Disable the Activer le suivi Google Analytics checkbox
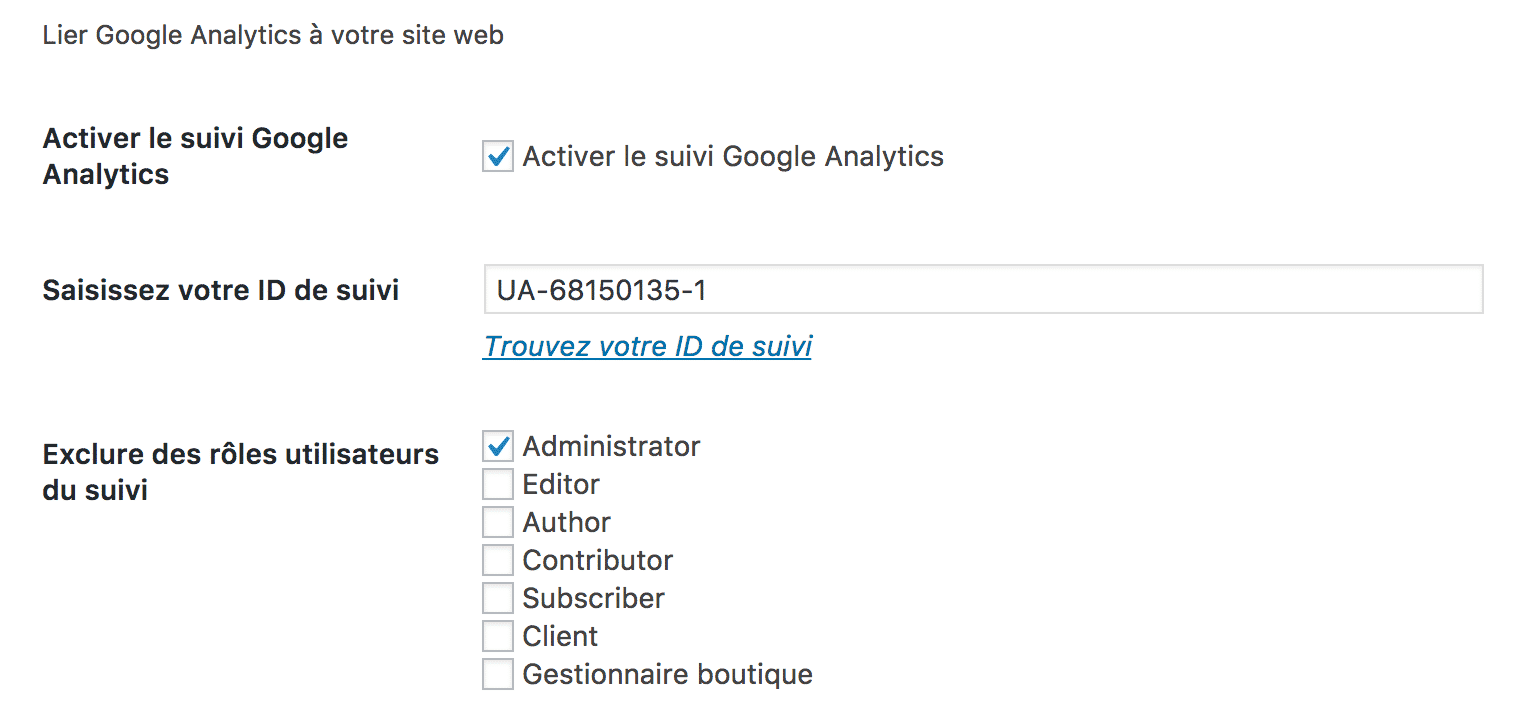The image size is (1530, 724). coord(497,156)
